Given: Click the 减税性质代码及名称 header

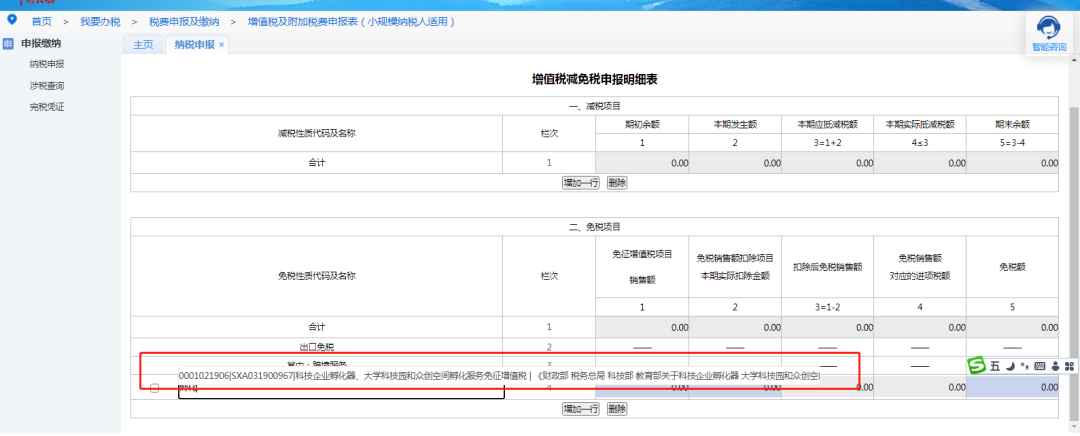Looking at the screenshot, I should coord(316,133).
